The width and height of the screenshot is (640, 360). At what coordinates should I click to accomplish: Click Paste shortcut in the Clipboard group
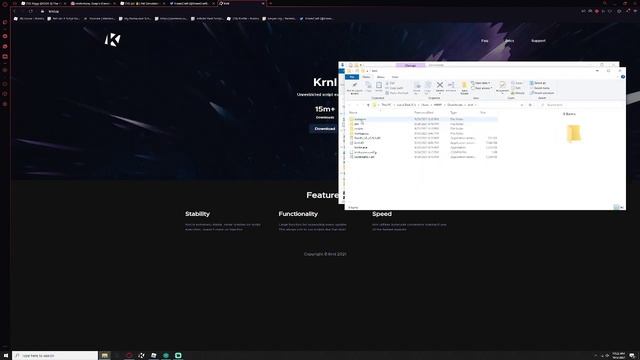pyautogui.click(x=396, y=93)
